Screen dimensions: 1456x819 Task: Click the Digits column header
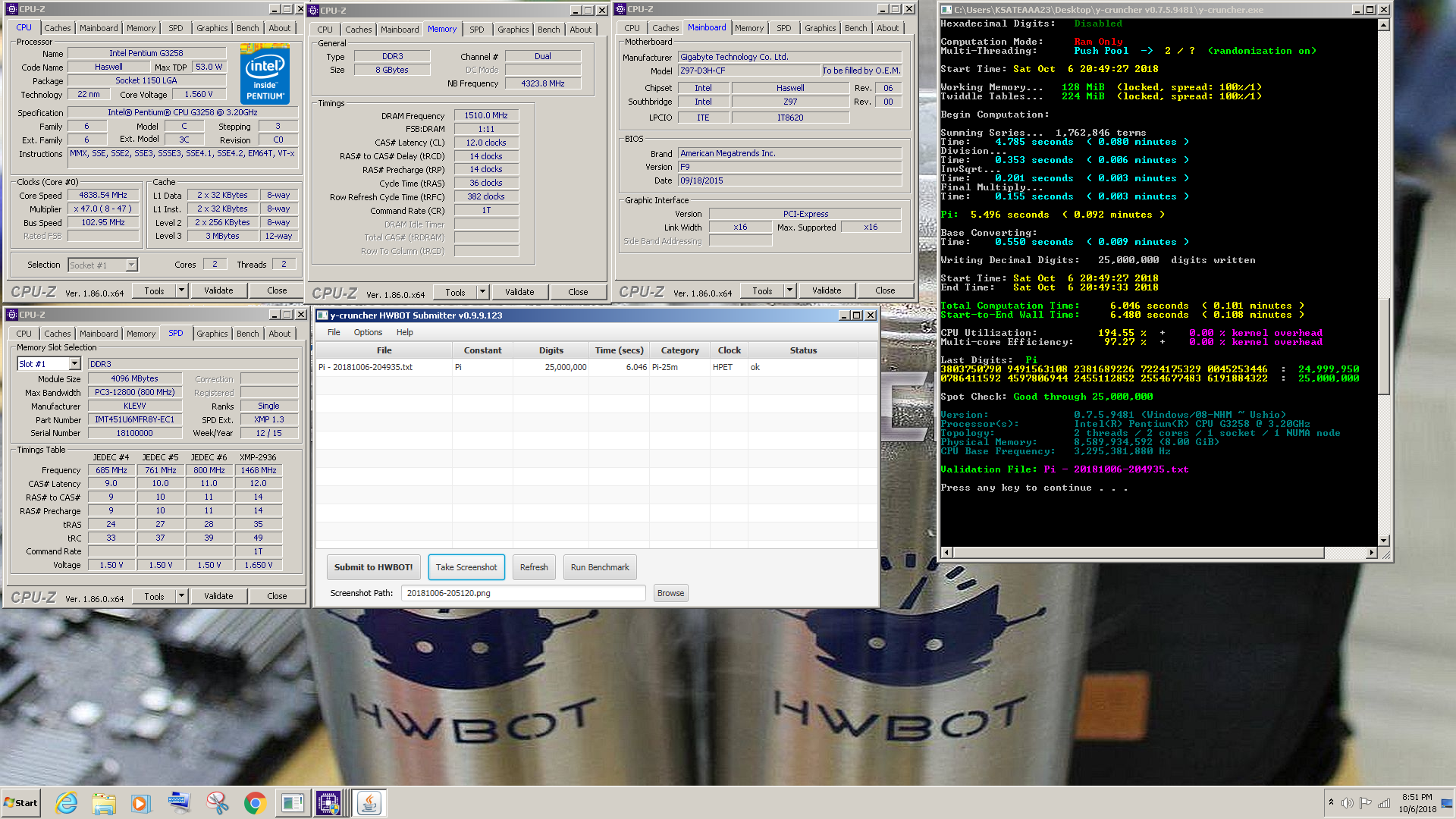[551, 350]
